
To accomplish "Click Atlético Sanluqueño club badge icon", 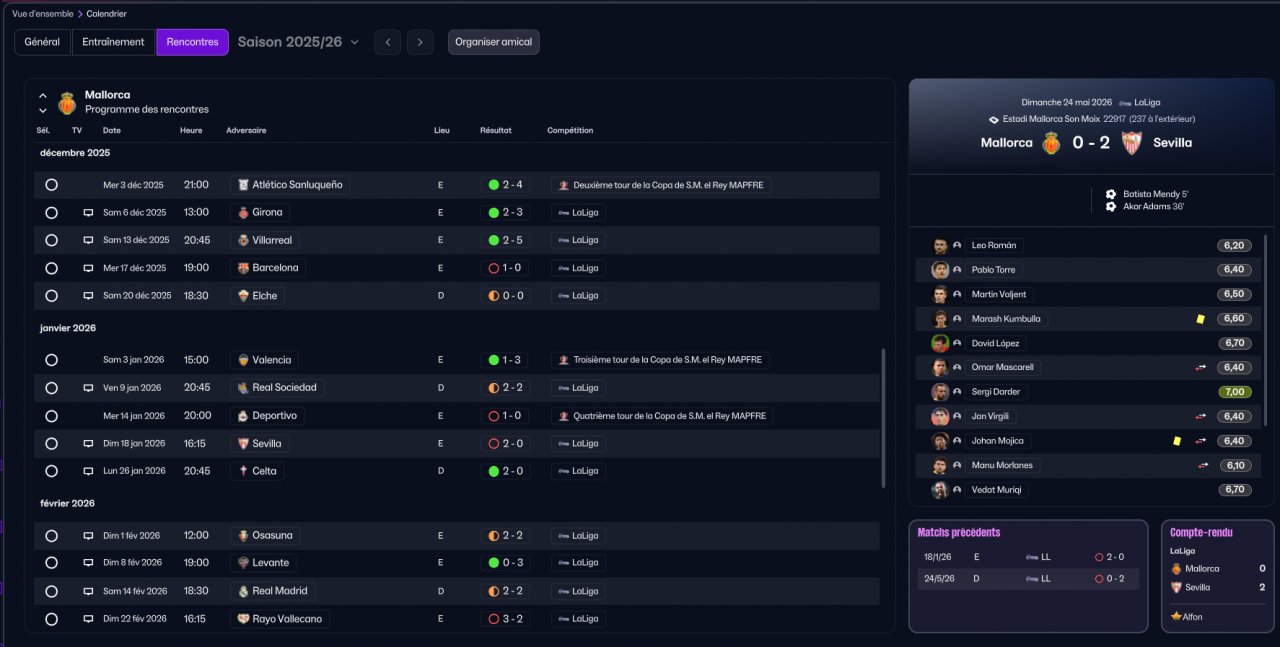I will coord(243,185).
